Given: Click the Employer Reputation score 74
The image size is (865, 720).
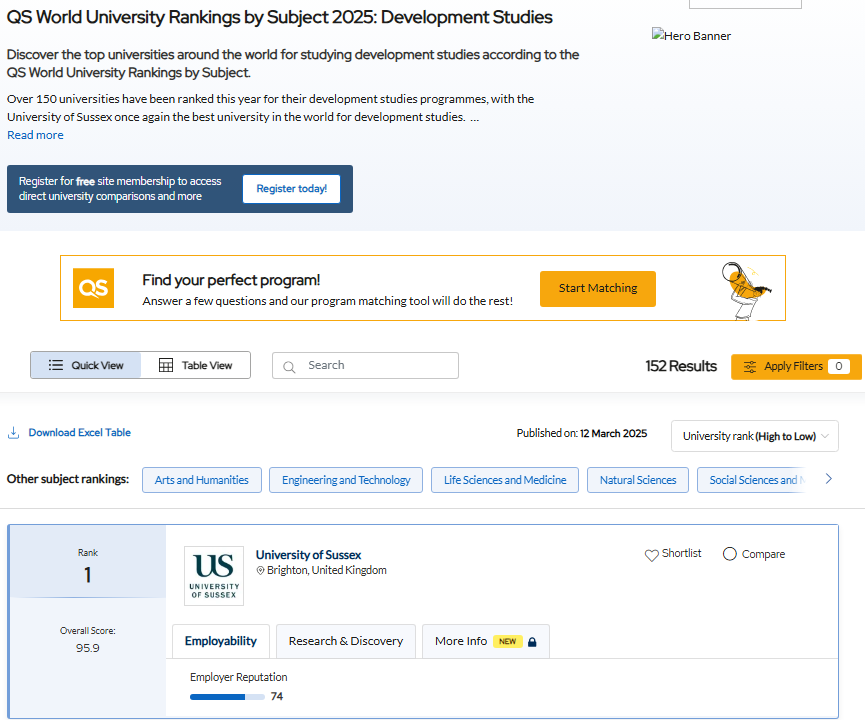Looking at the screenshot, I should tap(277, 697).
